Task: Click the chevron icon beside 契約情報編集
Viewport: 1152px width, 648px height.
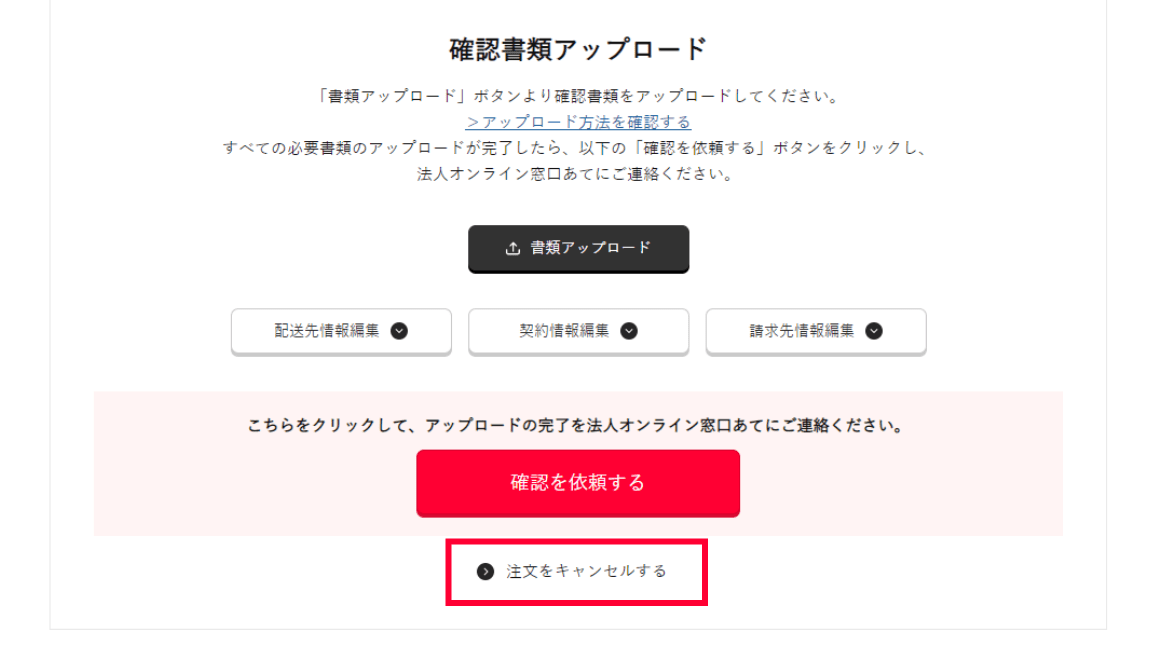Action: click(x=629, y=332)
